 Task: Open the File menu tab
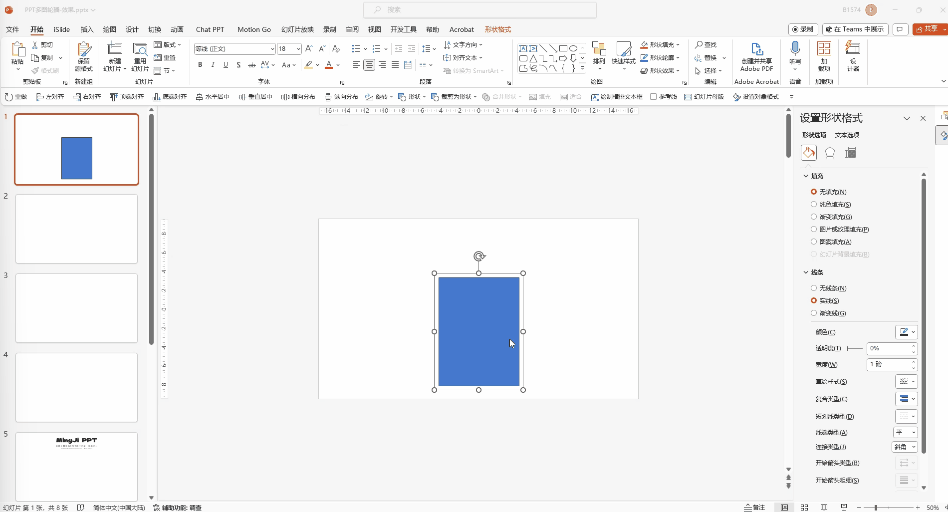12,29
